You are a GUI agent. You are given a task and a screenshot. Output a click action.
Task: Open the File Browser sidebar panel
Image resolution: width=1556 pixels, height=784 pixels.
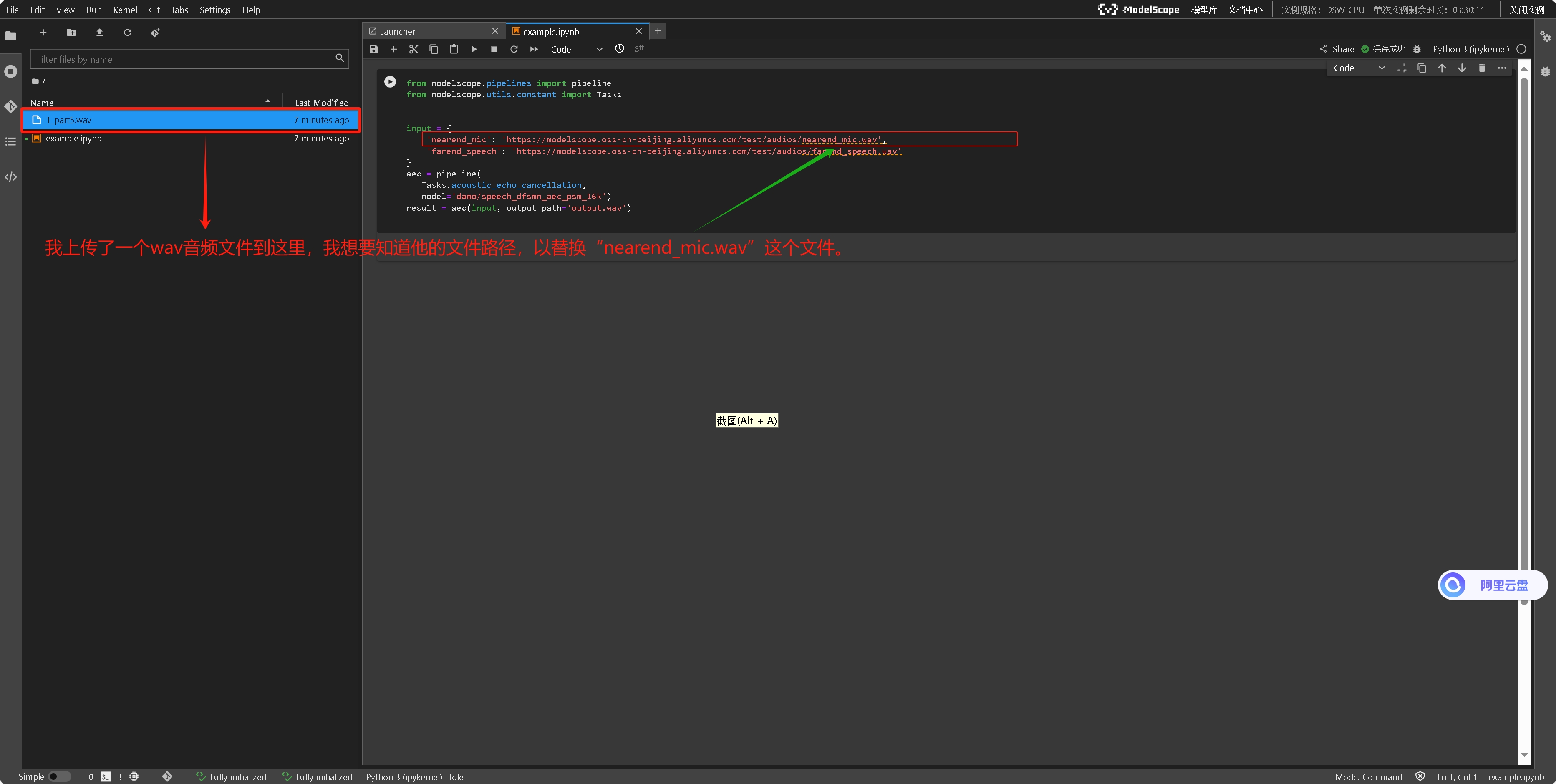pos(10,35)
